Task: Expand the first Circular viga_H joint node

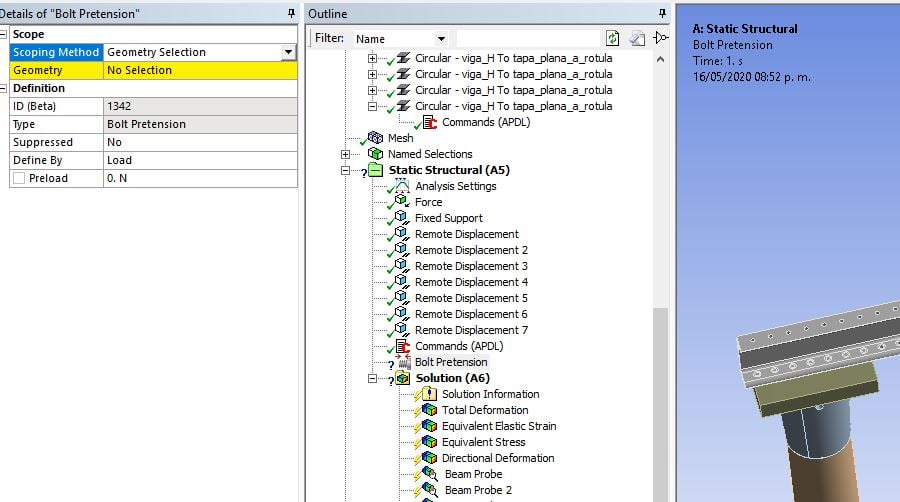Action: pos(373,58)
